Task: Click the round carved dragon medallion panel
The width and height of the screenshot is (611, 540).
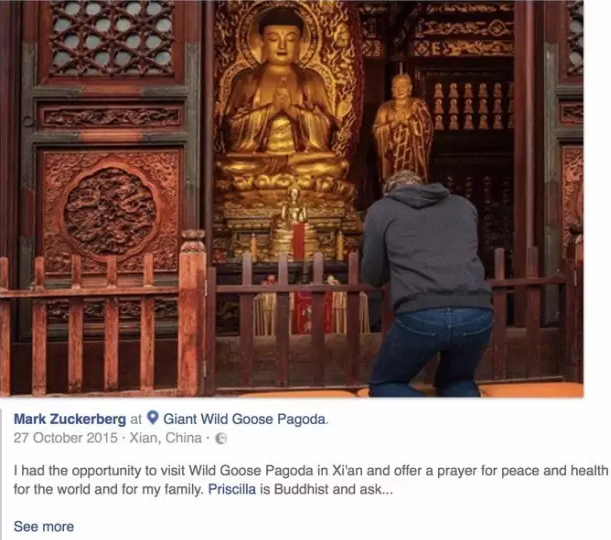Action: [110, 207]
